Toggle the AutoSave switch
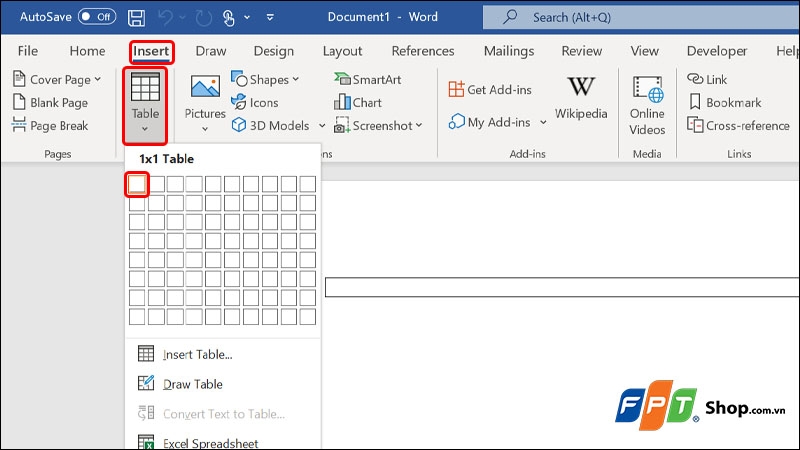The image size is (800, 450). tap(97, 17)
